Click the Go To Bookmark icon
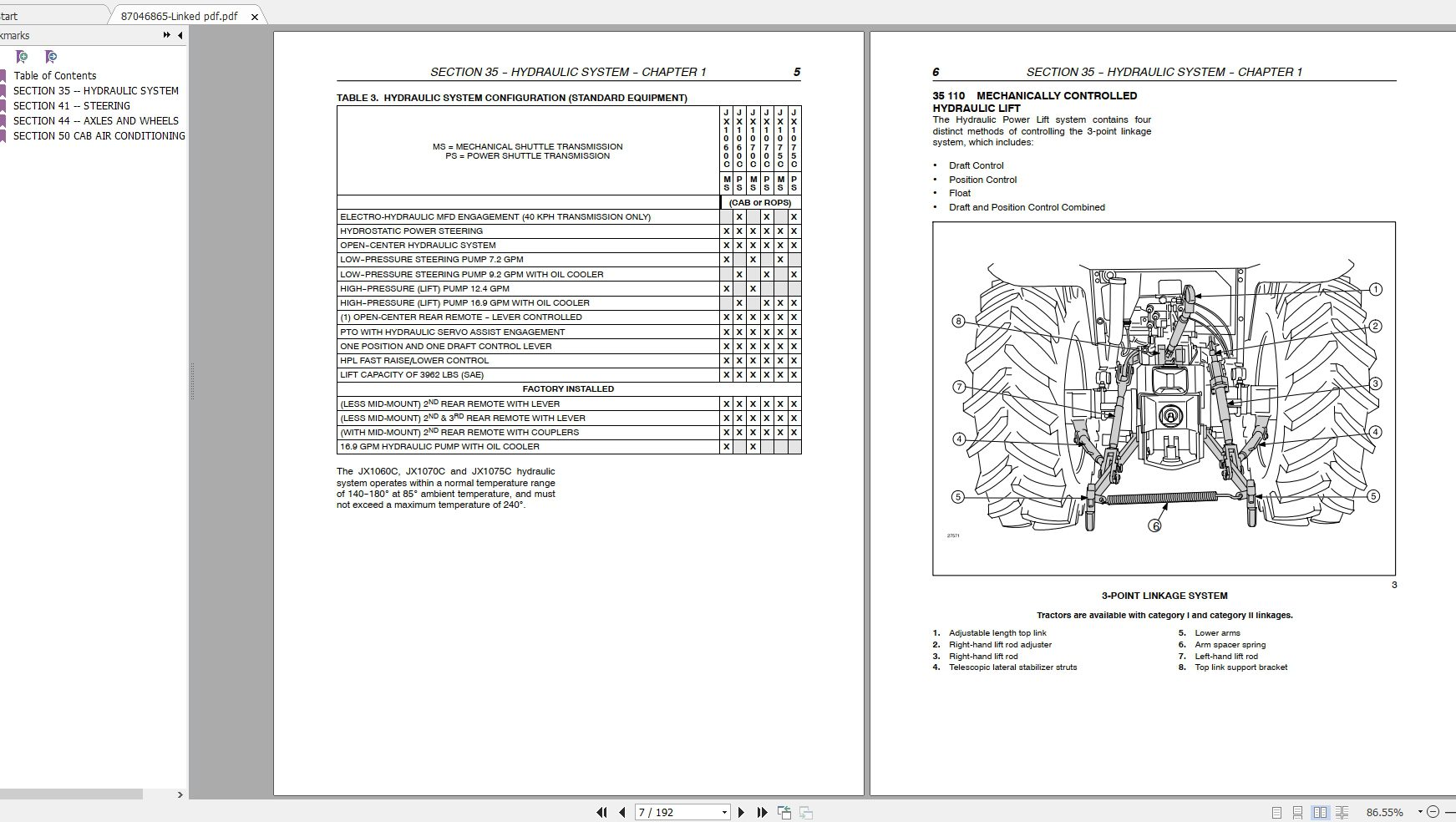The width and height of the screenshot is (1456, 822). (x=50, y=58)
